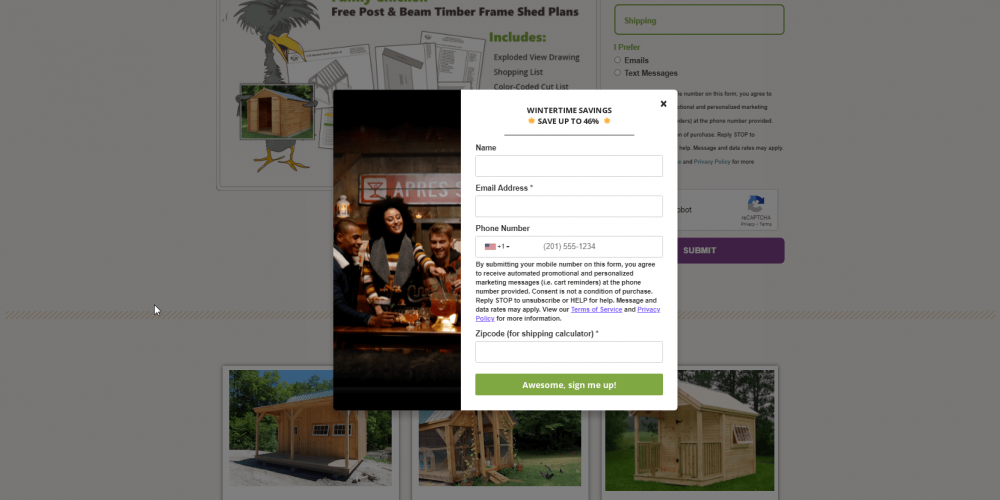Open the US flag country code selector
1000x500 pixels.
497,247
